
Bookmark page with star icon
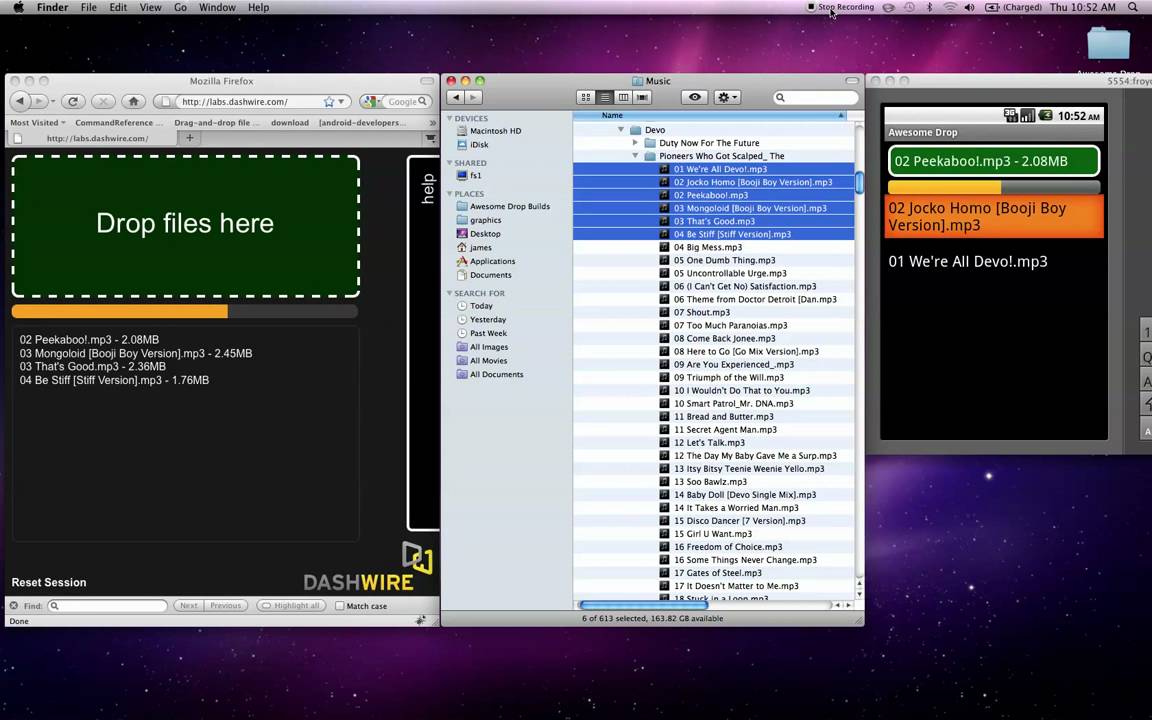click(x=329, y=101)
